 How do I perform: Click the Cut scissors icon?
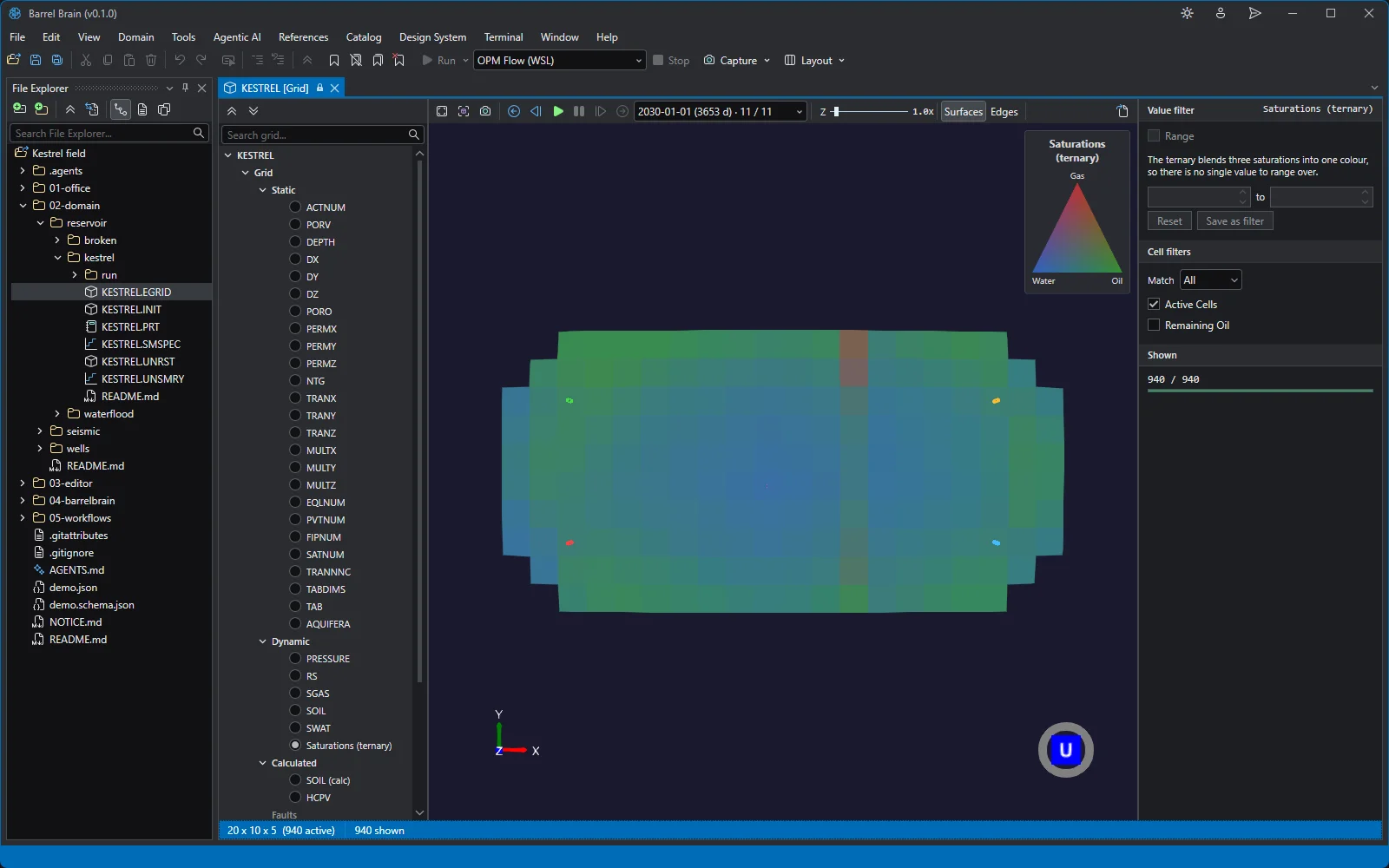(x=86, y=60)
